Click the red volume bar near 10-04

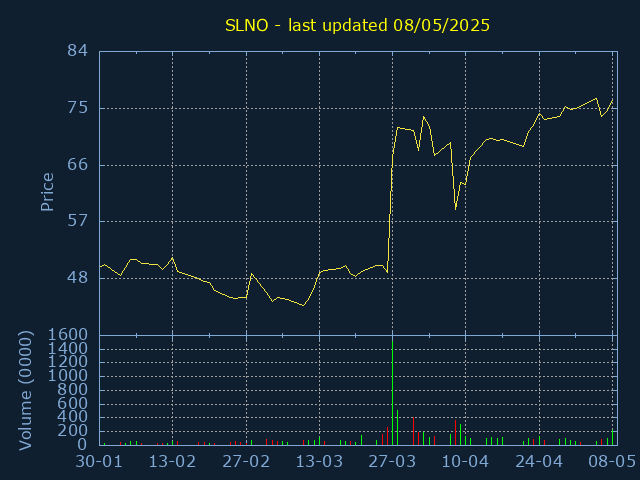[x=456, y=433]
